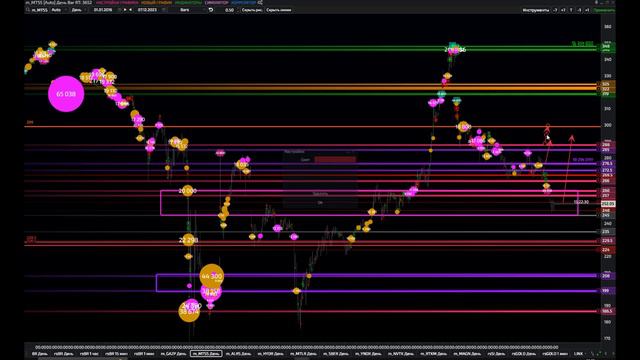The image size is (640, 360).
Task: Click the orange 322 price level label
Action: pos(607,89)
